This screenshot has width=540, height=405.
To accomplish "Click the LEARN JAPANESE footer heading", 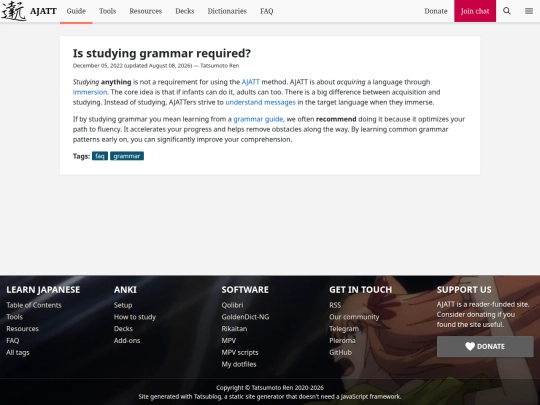I will 43,290.
